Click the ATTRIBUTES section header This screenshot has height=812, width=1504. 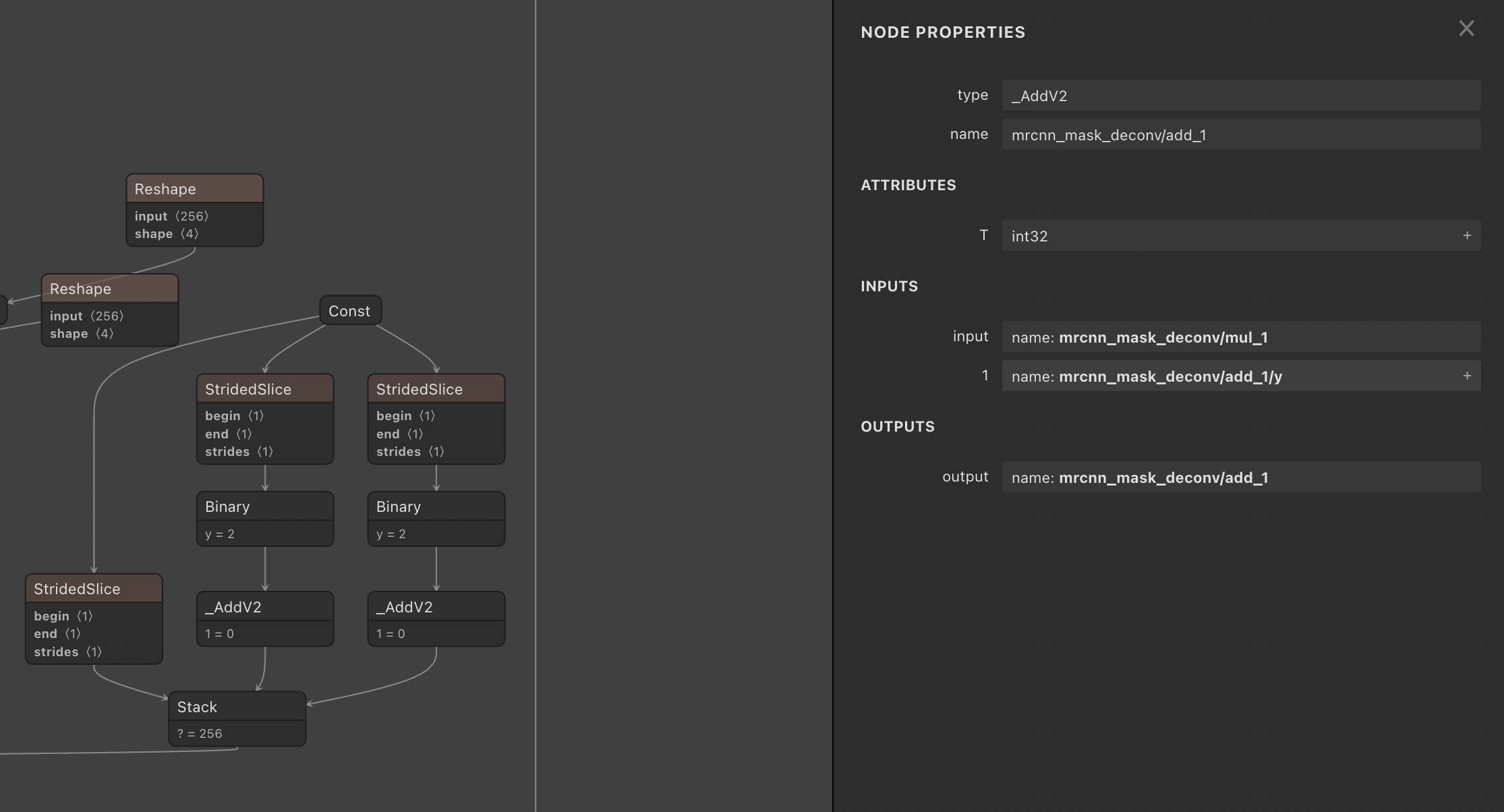tap(908, 185)
